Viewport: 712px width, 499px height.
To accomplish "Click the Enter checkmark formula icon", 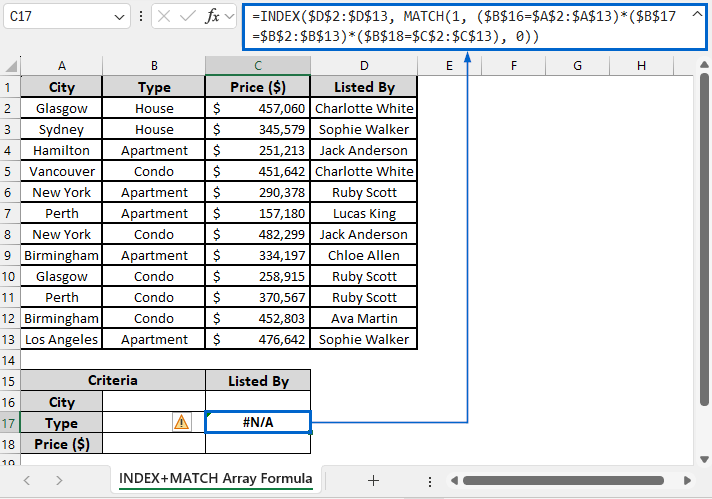I will tap(187, 17).
